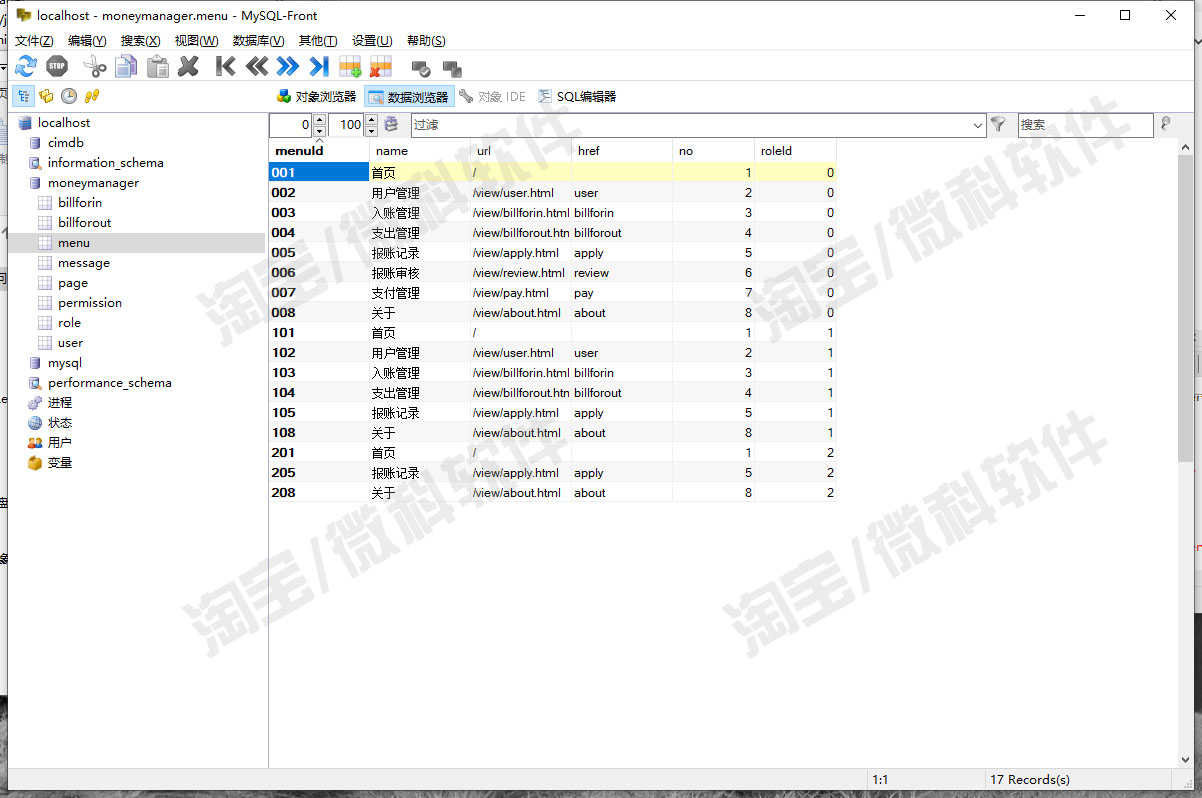Select the cimdb database
Viewport: 1202px width, 798px height.
point(66,143)
